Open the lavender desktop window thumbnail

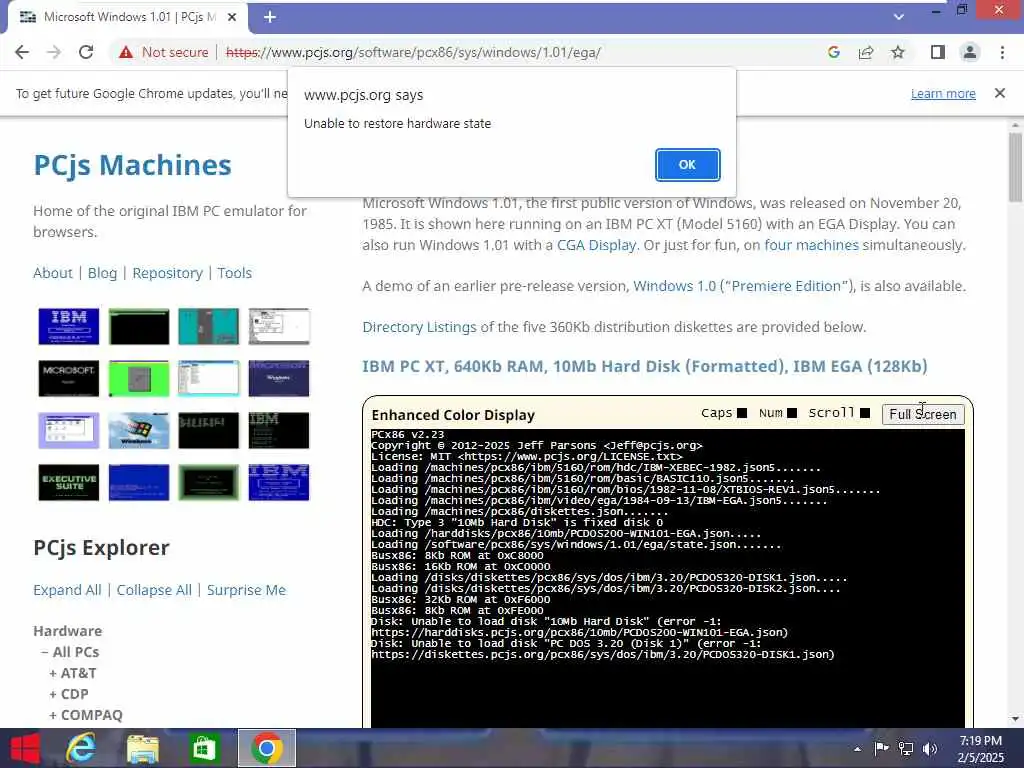69,430
